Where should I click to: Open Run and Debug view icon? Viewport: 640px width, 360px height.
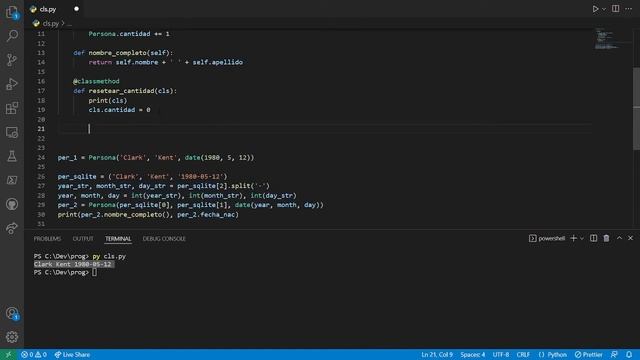[x=12, y=84]
